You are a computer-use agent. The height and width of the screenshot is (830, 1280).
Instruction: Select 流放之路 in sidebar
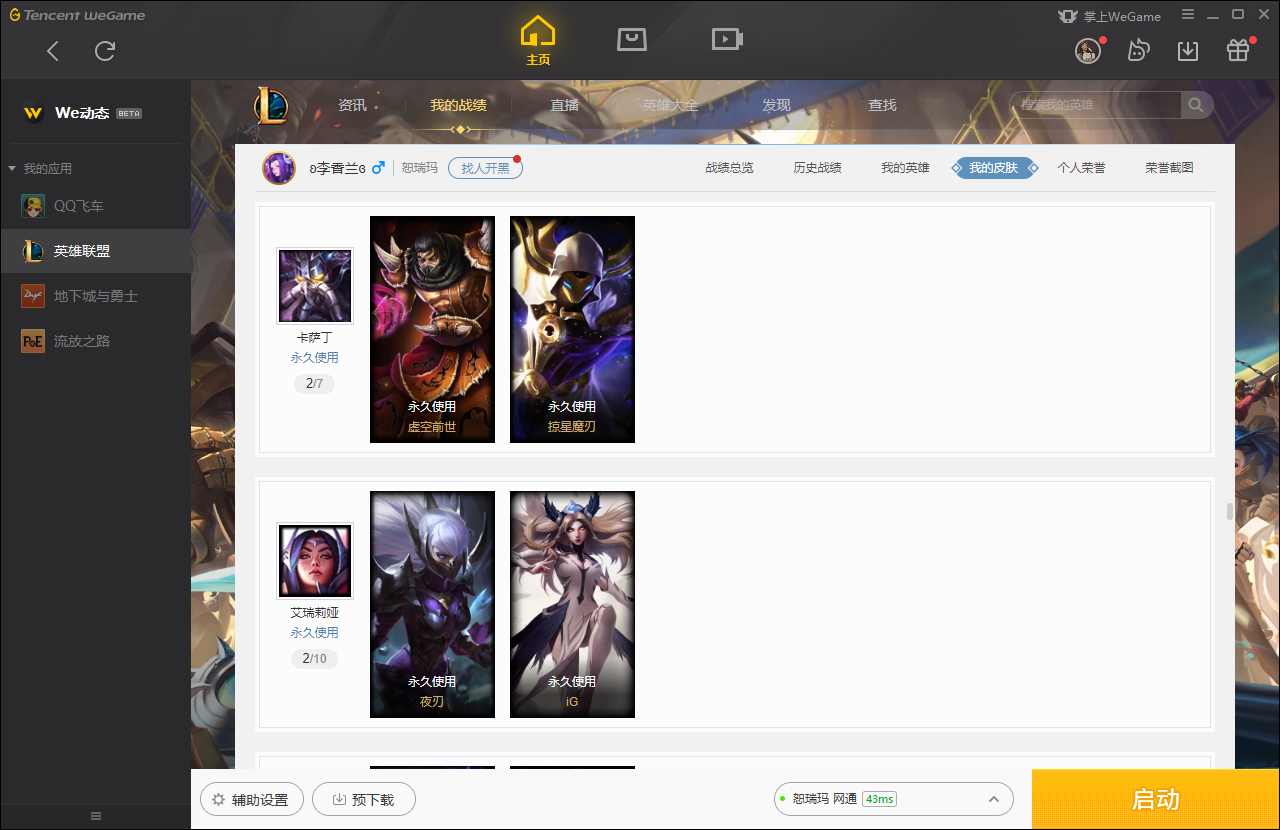tap(95, 341)
